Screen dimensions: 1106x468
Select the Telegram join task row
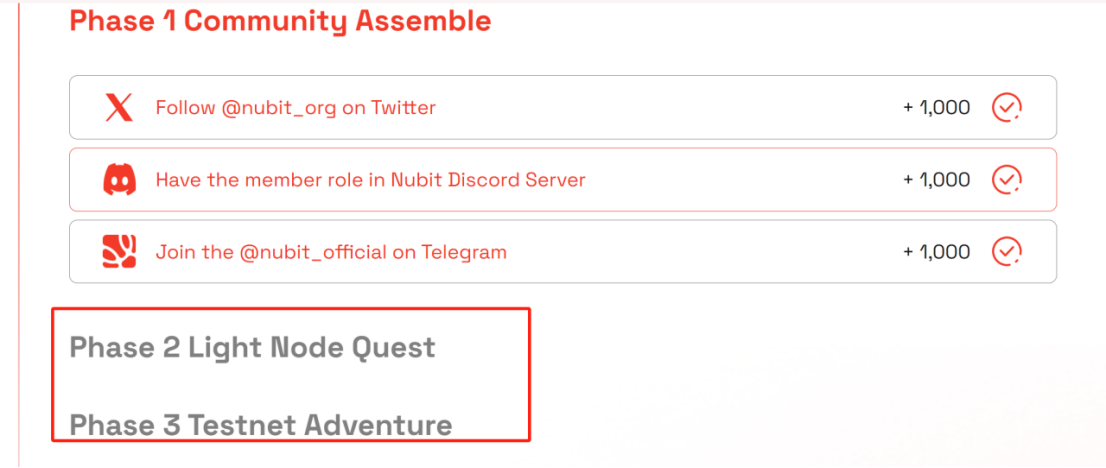click(x=563, y=251)
